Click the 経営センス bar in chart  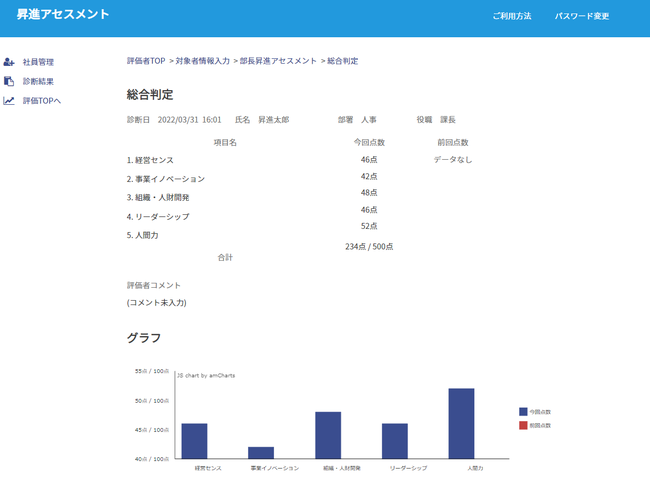(x=194, y=441)
